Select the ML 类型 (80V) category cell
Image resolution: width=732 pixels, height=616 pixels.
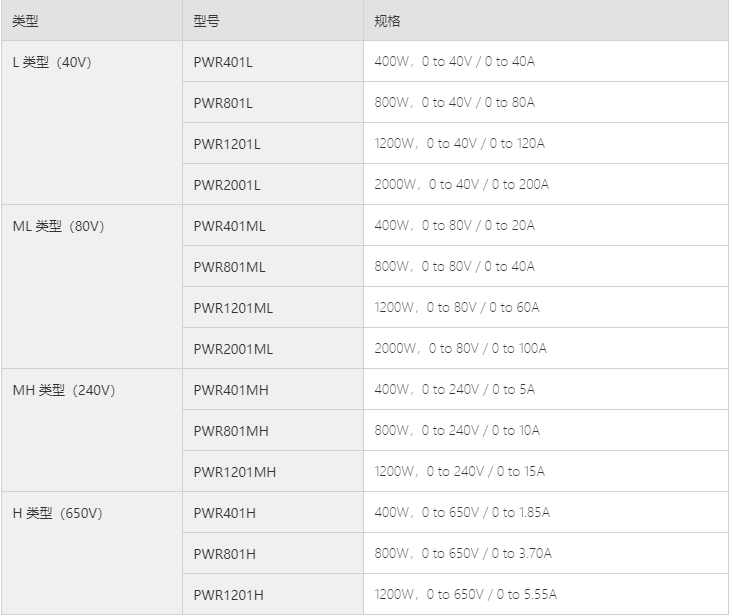click(x=92, y=287)
